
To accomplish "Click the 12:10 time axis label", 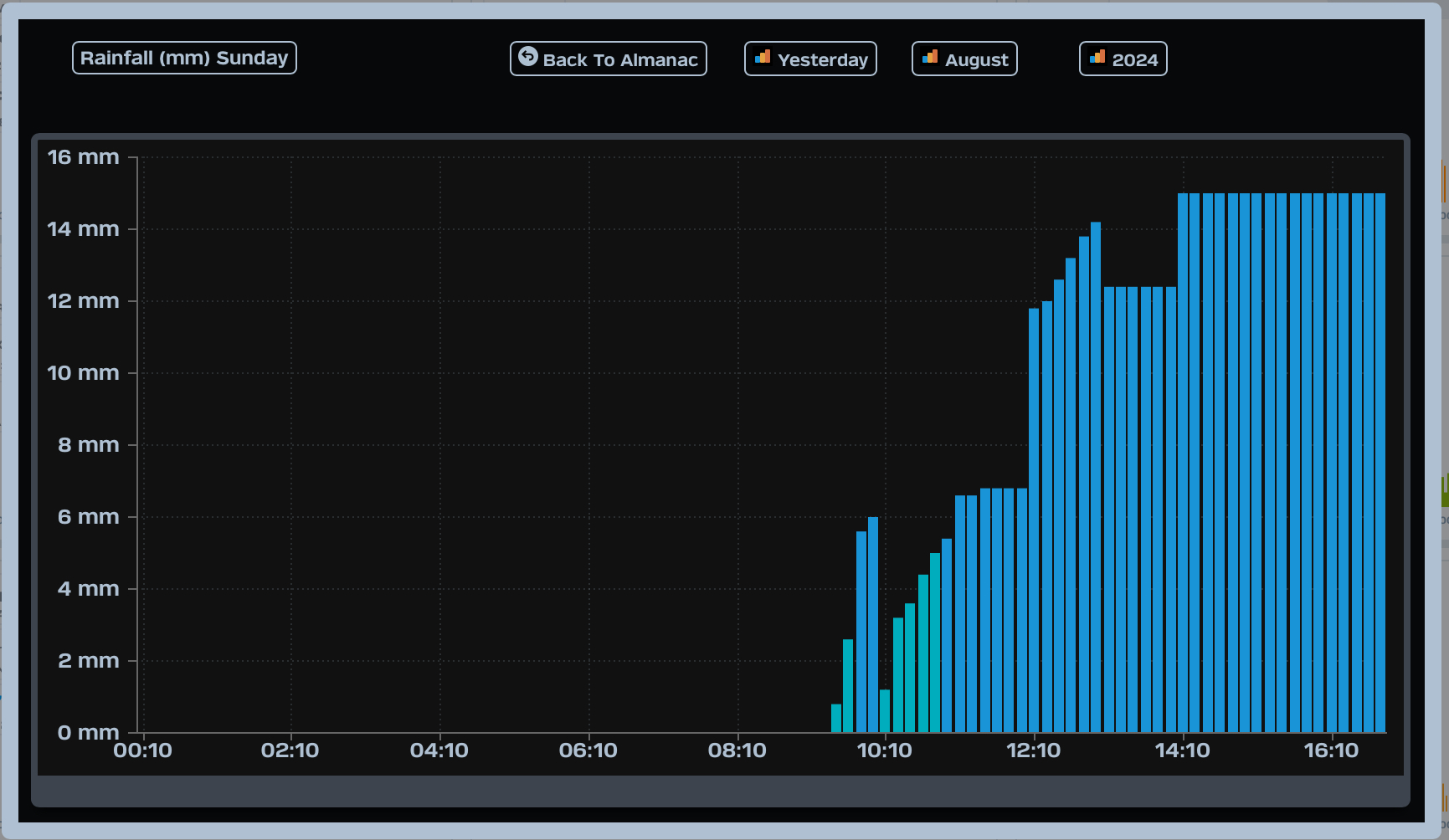I will [1034, 750].
